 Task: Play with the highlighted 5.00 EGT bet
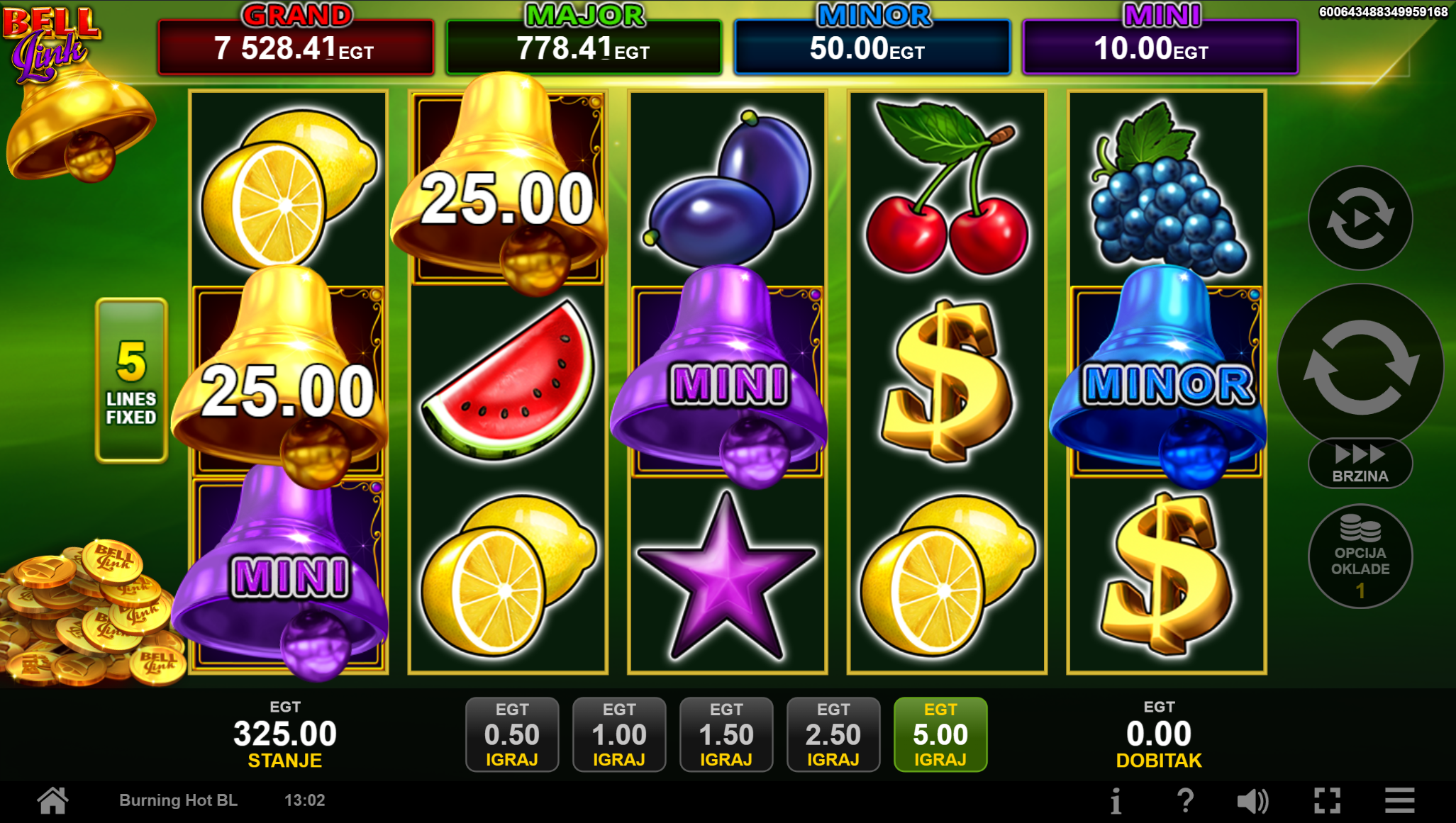940,734
